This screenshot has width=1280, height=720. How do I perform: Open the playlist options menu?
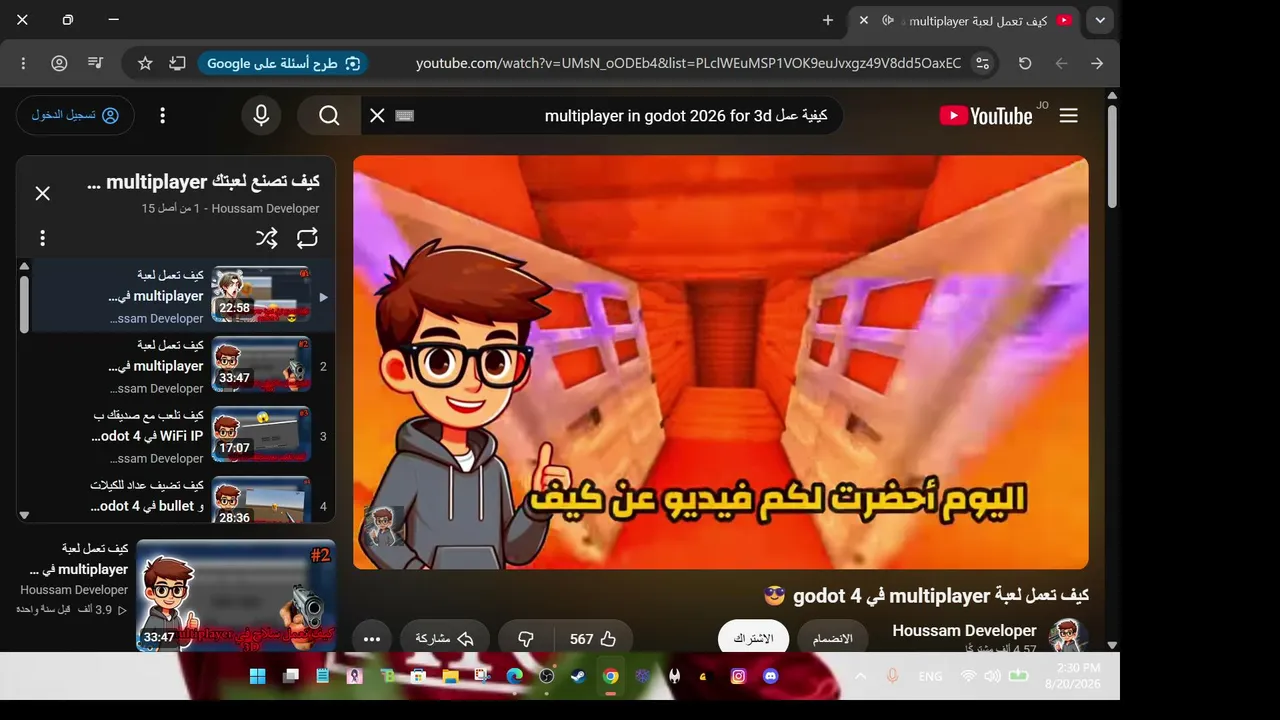[42, 238]
